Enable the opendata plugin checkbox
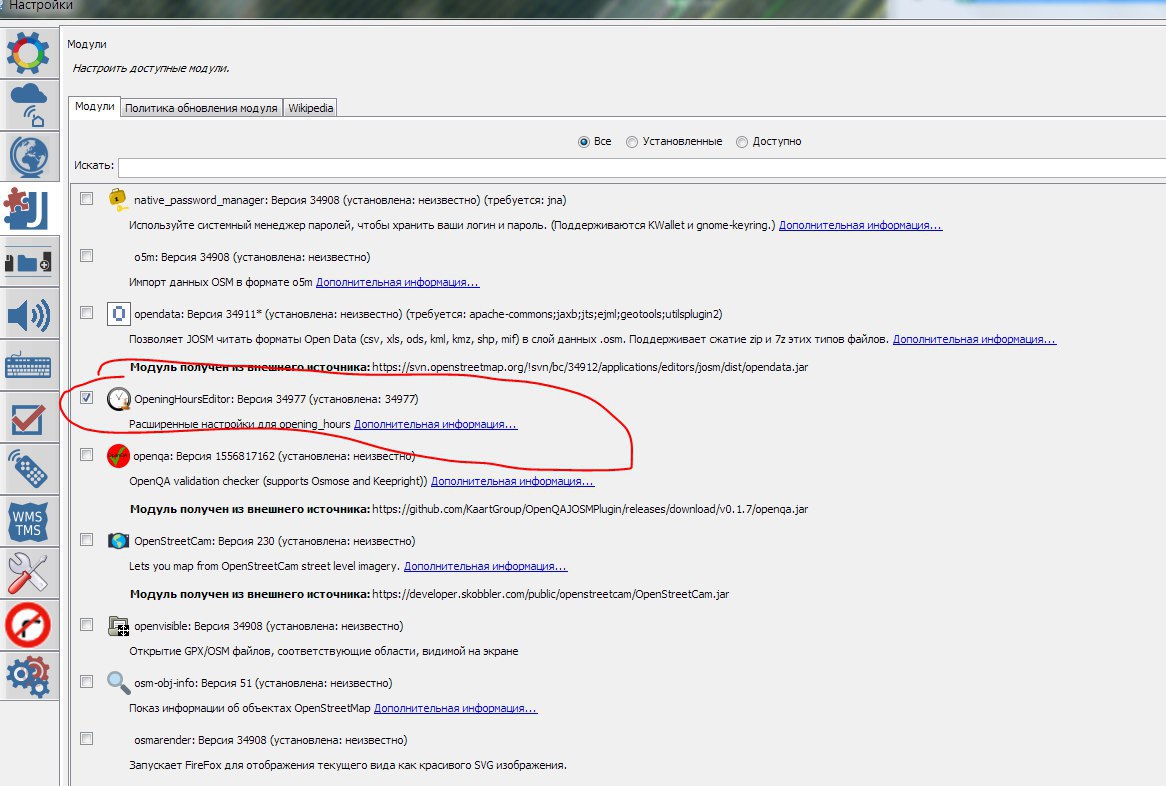 coord(87,312)
